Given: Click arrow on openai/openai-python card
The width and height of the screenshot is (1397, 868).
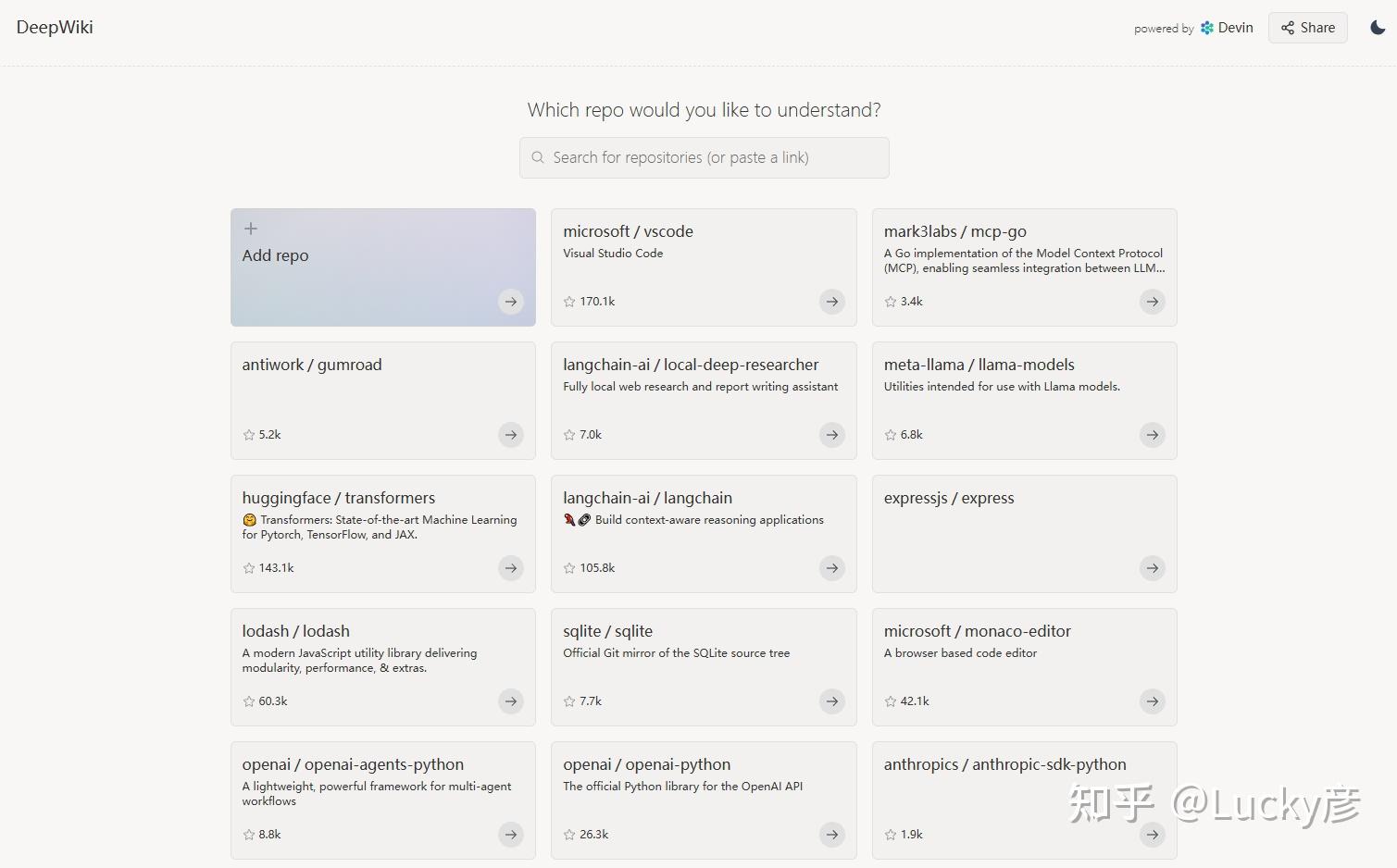Looking at the screenshot, I should (832, 835).
